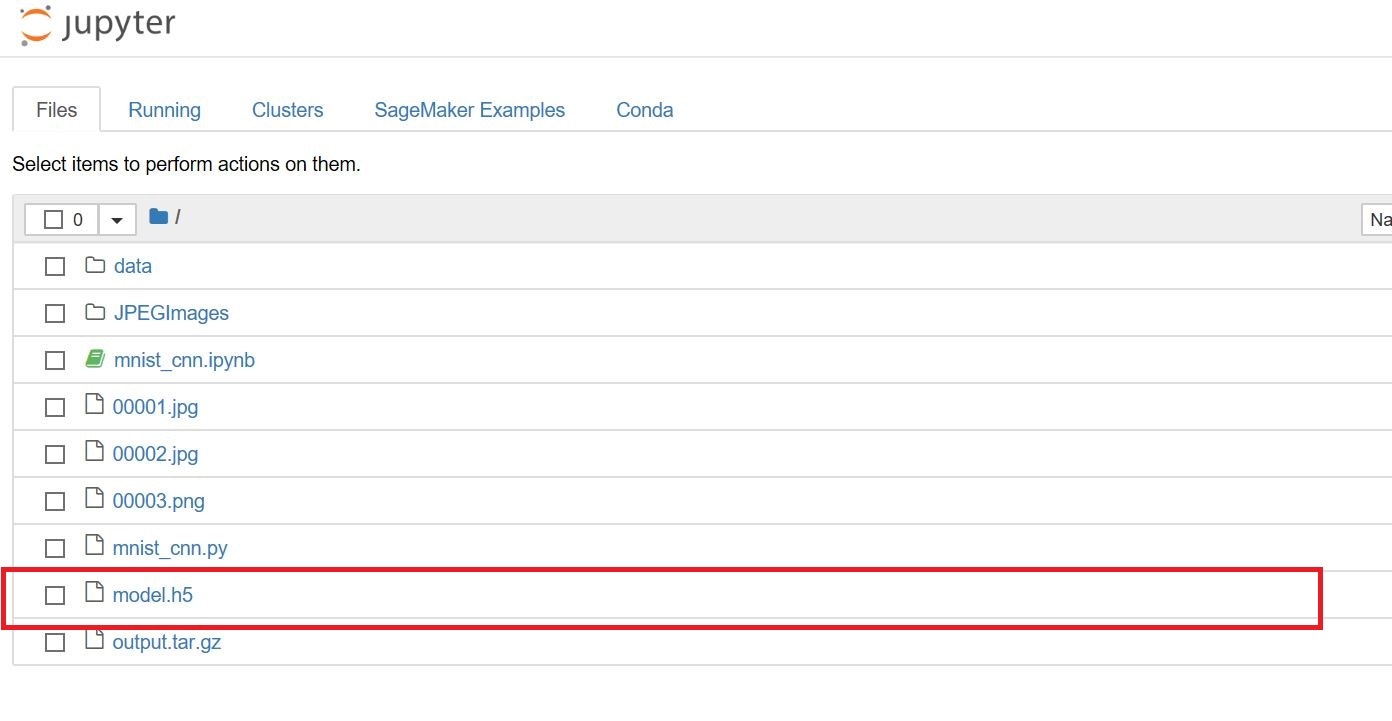This screenshot has width=1392, height=721.
Task: Select the model.h5 checkbox
Action: pyautogui.click(x=55, y=595)
